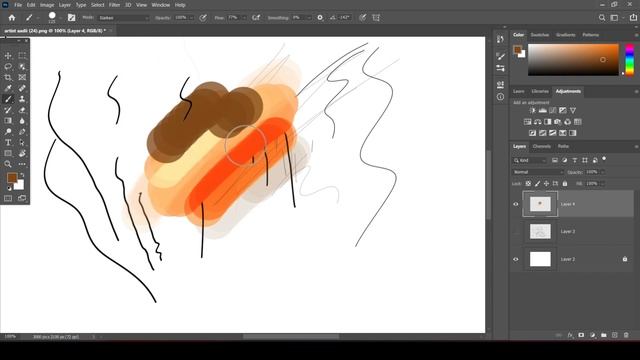
Task: Click the Home button in options bar
Action: click(12, 18)
